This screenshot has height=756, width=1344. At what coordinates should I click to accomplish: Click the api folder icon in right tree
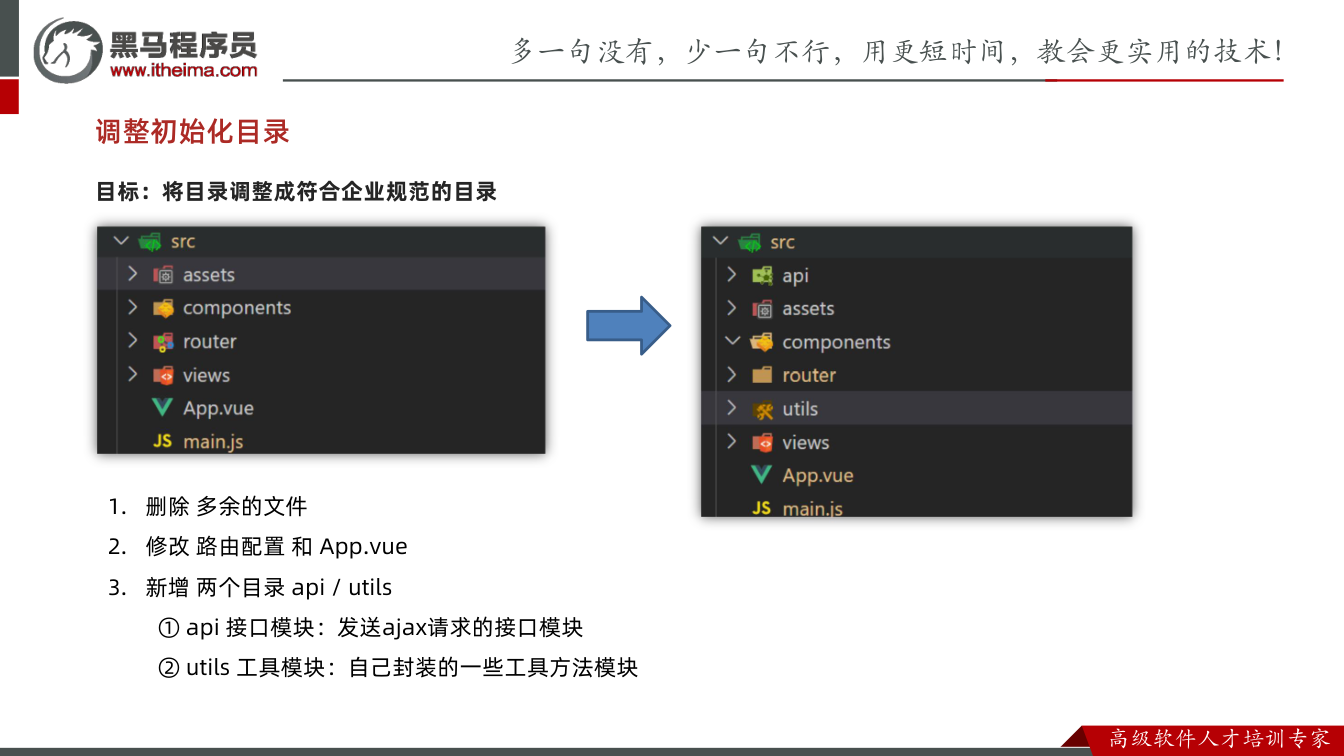[x=762, y=275]
